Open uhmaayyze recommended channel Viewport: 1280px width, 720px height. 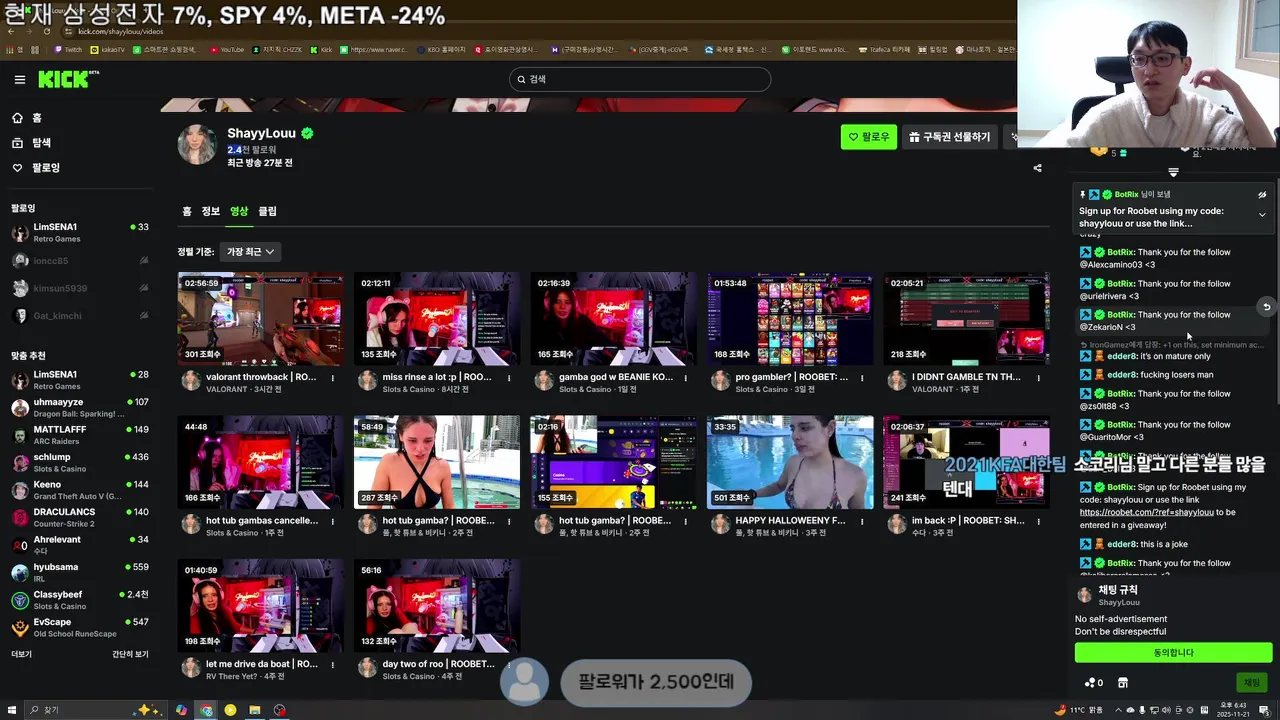(80, 407)
